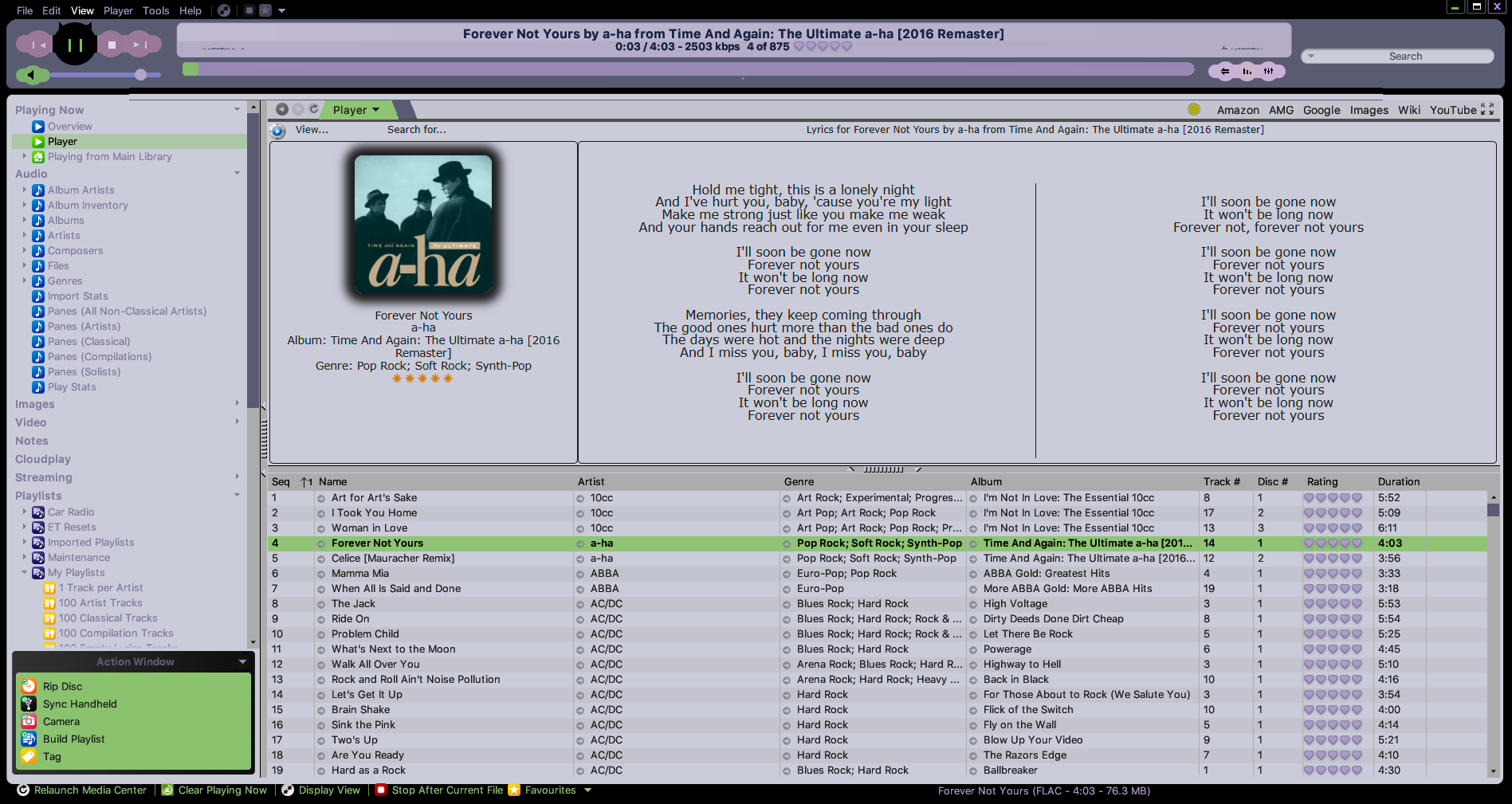
Task: Open the YouTube link
Action: 1453,110
